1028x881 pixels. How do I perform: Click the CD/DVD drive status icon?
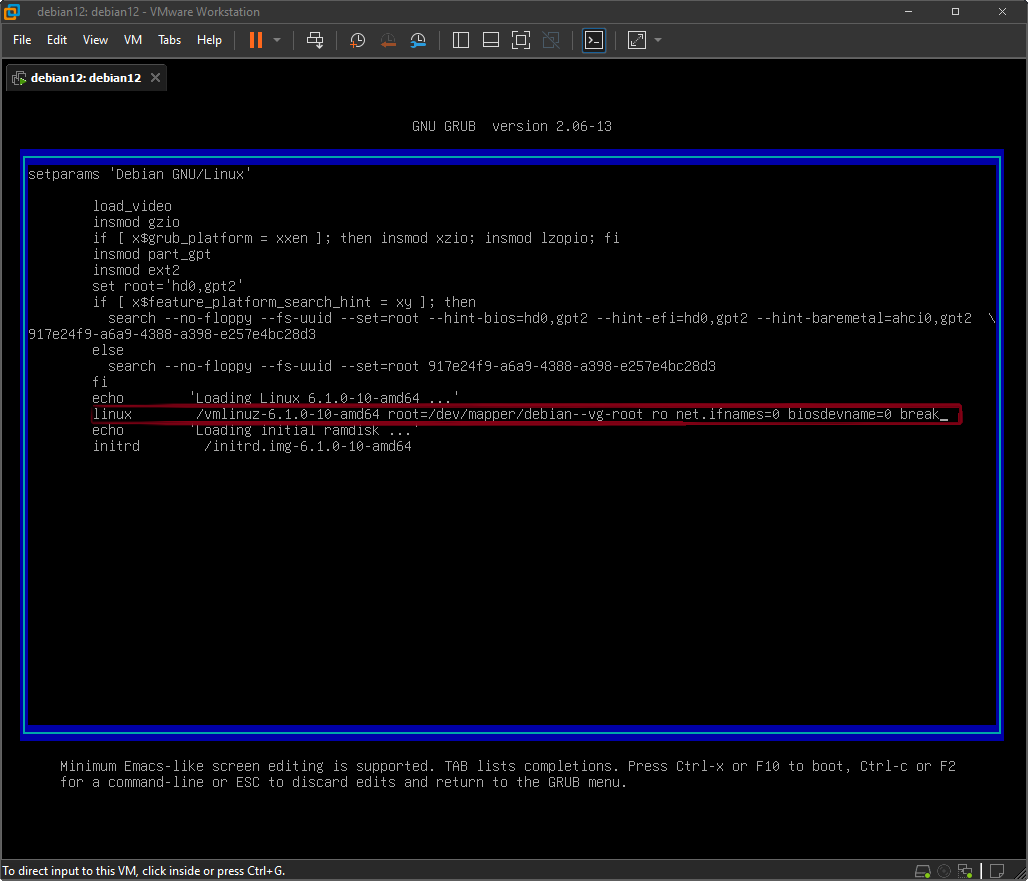[x=943, y=871]
